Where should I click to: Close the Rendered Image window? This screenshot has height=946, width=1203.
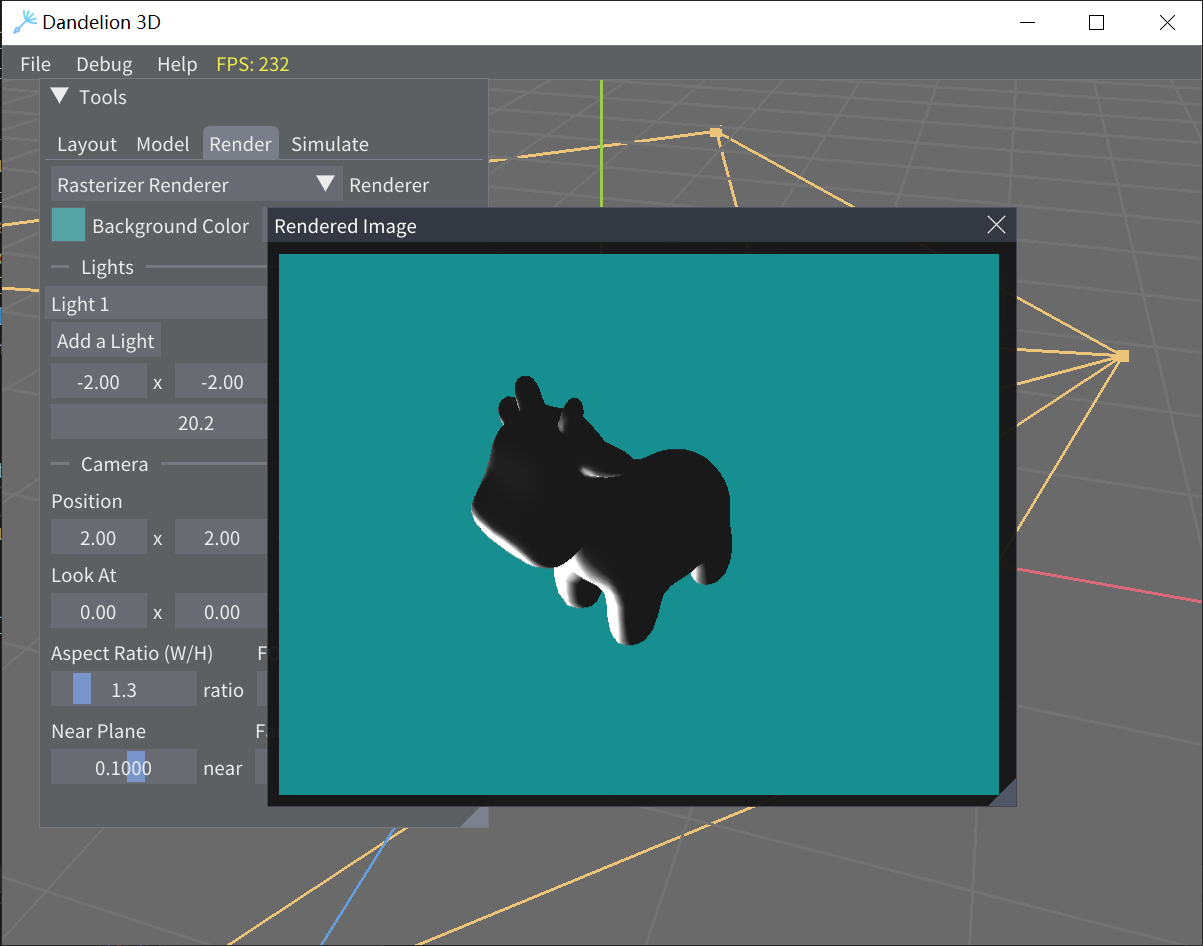click(996, 225)
